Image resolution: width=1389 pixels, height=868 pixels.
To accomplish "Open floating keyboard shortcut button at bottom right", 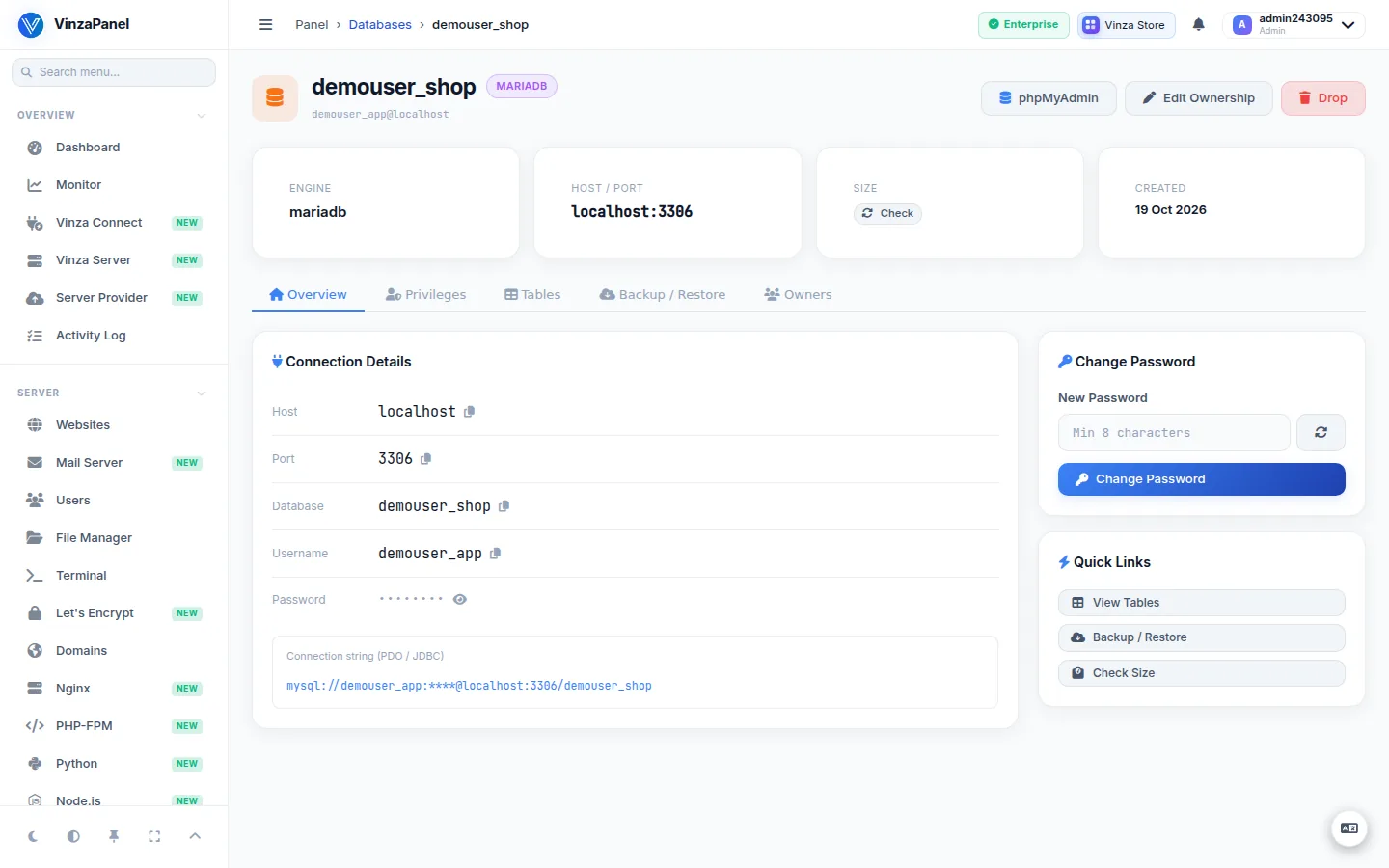I will click(1349, 828).
